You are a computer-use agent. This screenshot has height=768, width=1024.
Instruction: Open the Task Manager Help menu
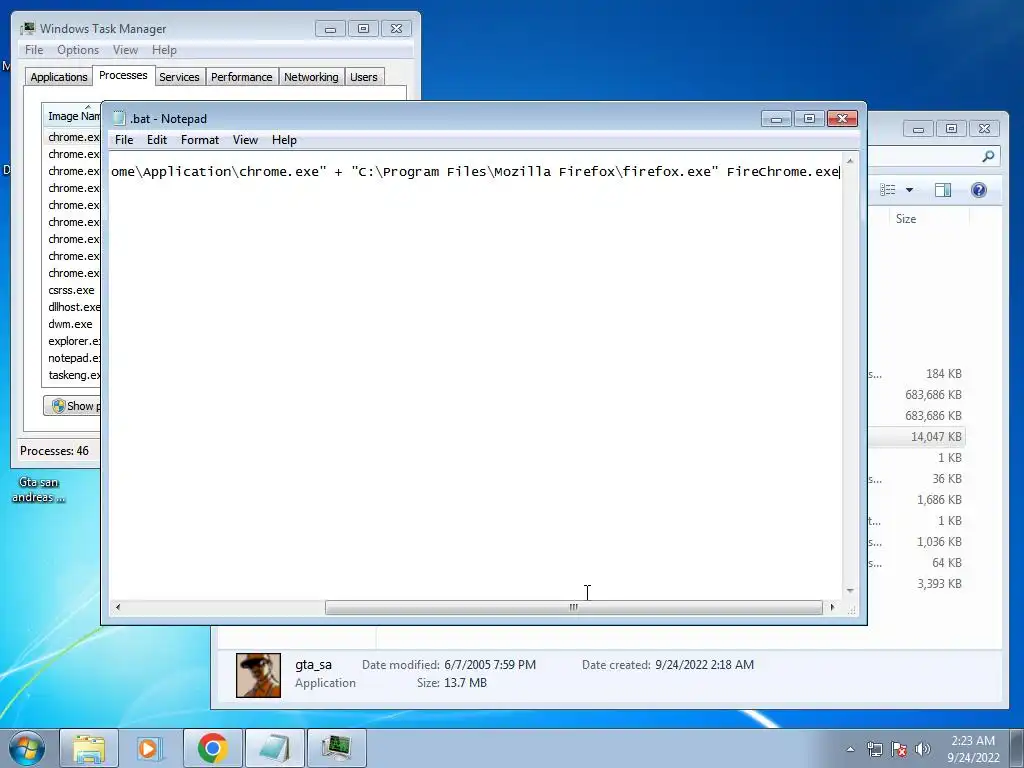pos(164,50)
